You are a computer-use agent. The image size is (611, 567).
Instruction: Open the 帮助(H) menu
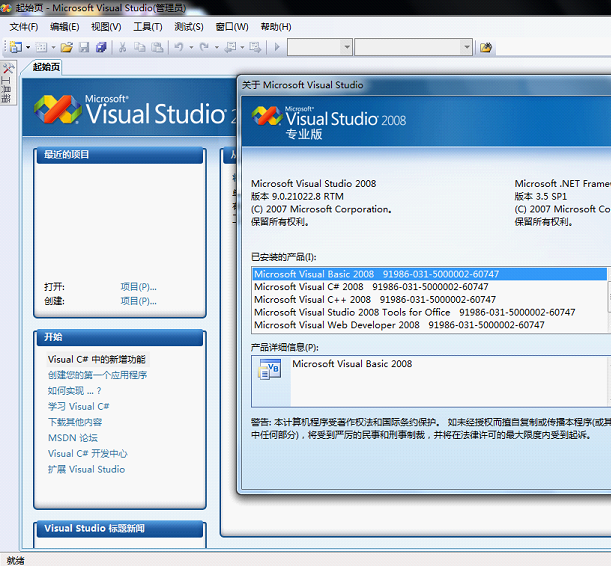pyautogui.click(x=276, y=27)
